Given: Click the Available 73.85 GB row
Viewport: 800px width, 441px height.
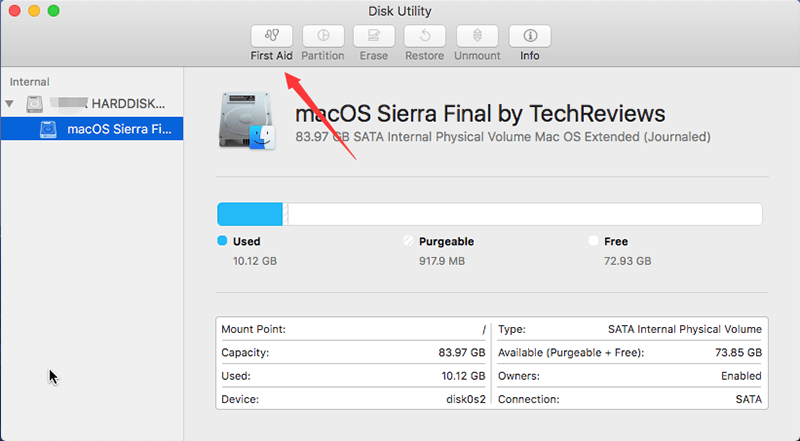Looking at the screenshot, I should point(630,352).
